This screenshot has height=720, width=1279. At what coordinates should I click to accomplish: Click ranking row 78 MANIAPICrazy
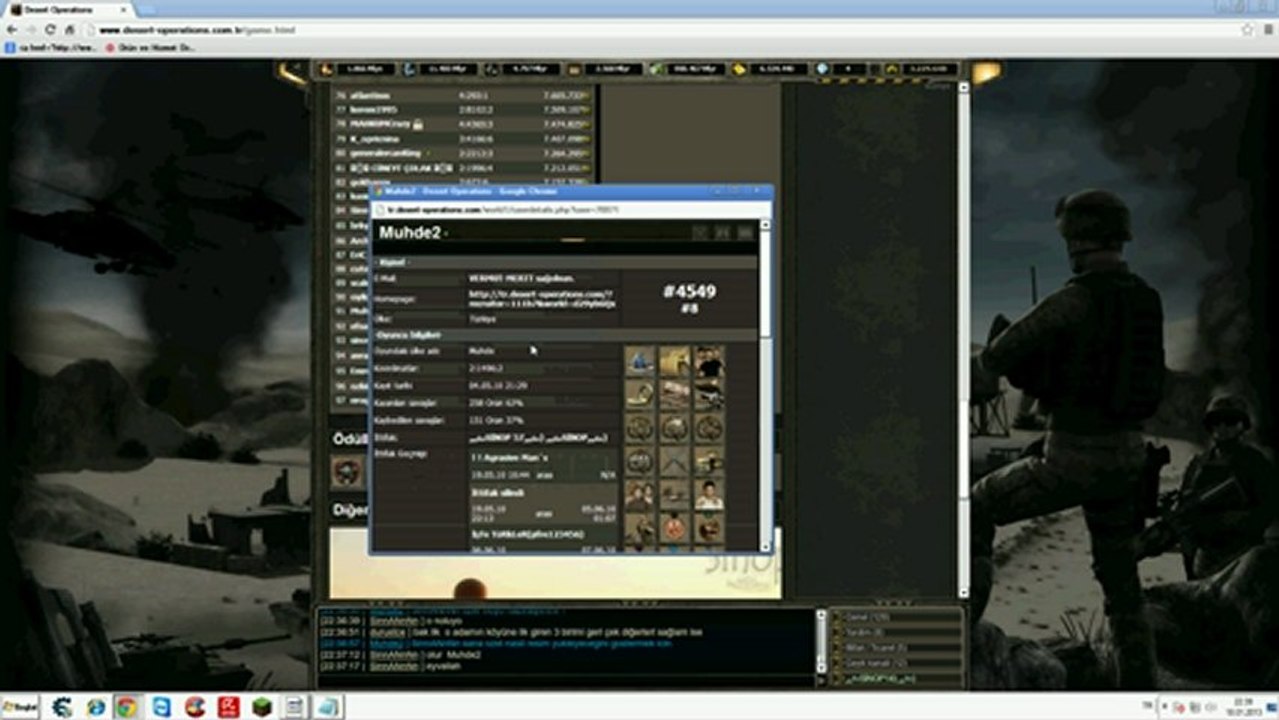click(x=460, y=123)
